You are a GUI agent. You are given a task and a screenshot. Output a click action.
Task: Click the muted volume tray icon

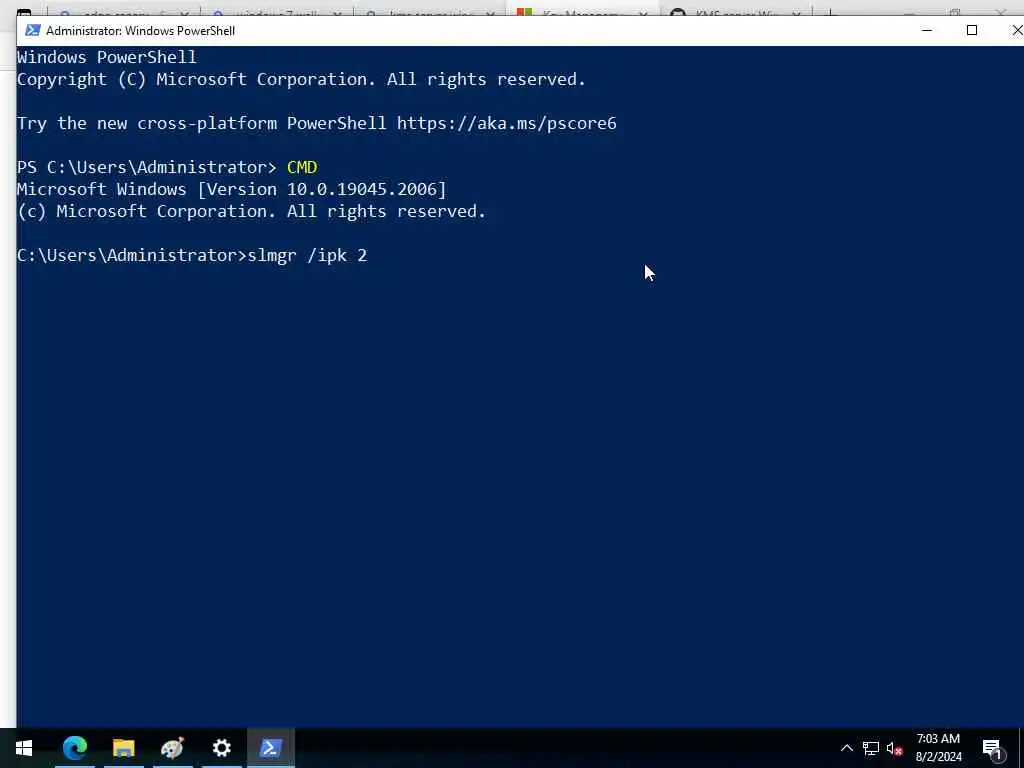click(x=895, y=748)
